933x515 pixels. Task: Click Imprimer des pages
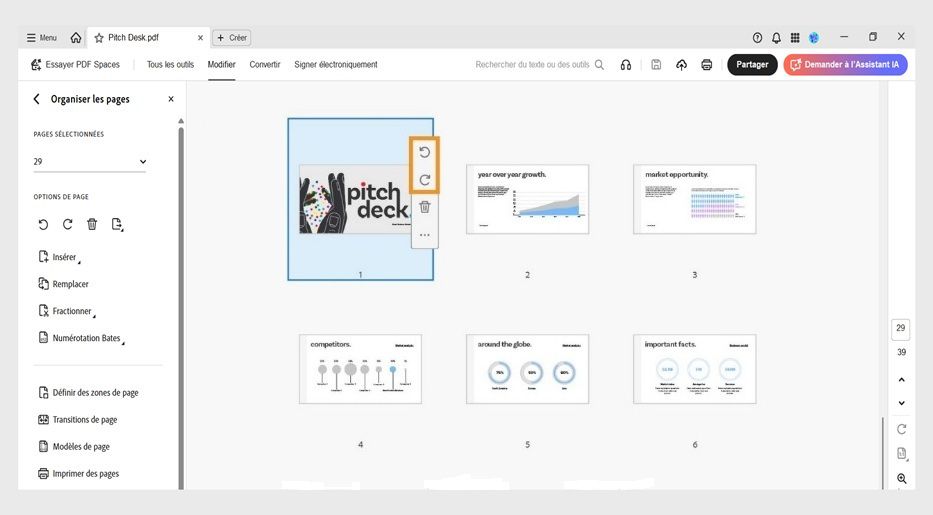pos(79,473)
